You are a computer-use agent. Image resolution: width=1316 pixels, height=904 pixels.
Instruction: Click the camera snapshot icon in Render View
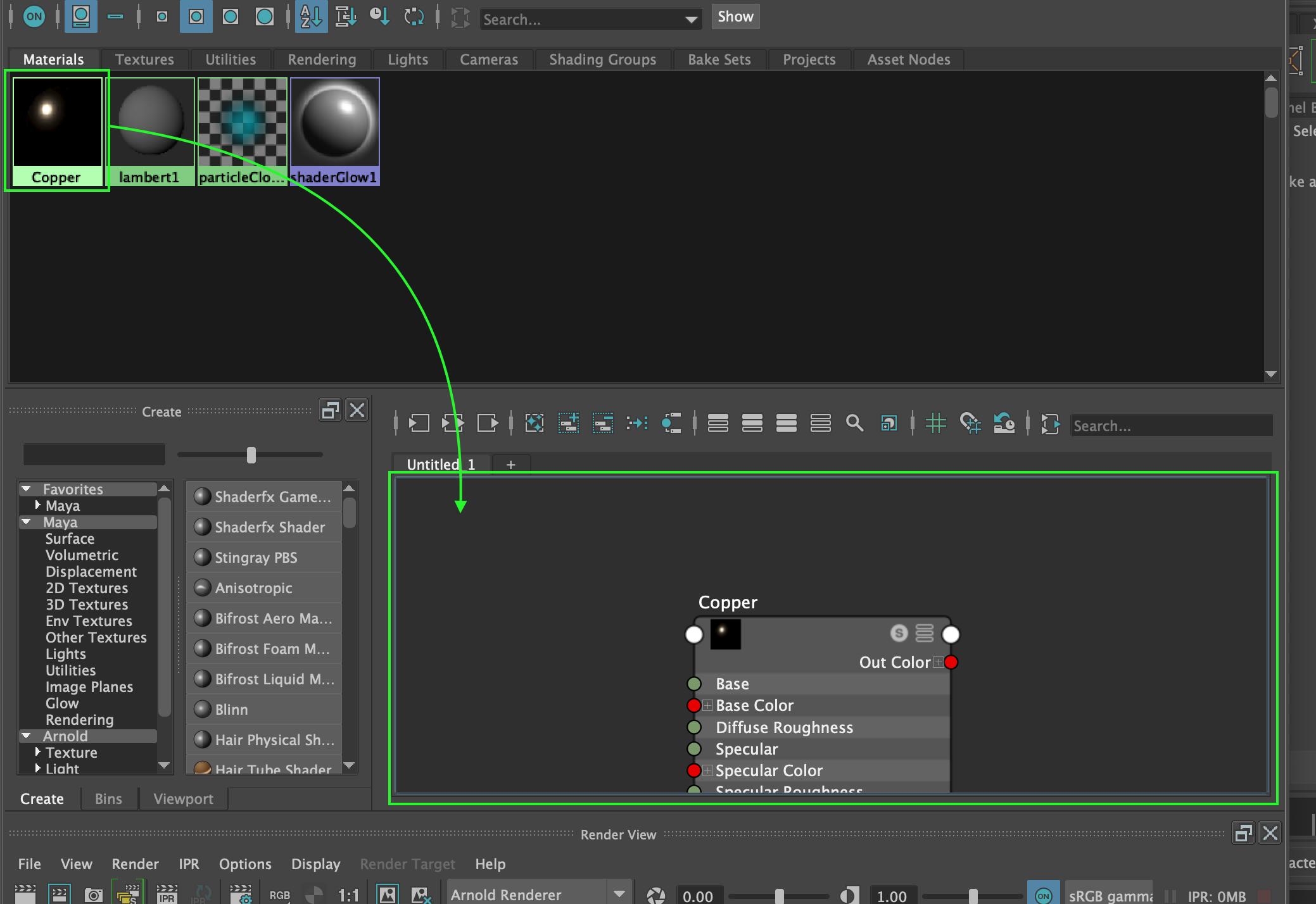[94, 895]
